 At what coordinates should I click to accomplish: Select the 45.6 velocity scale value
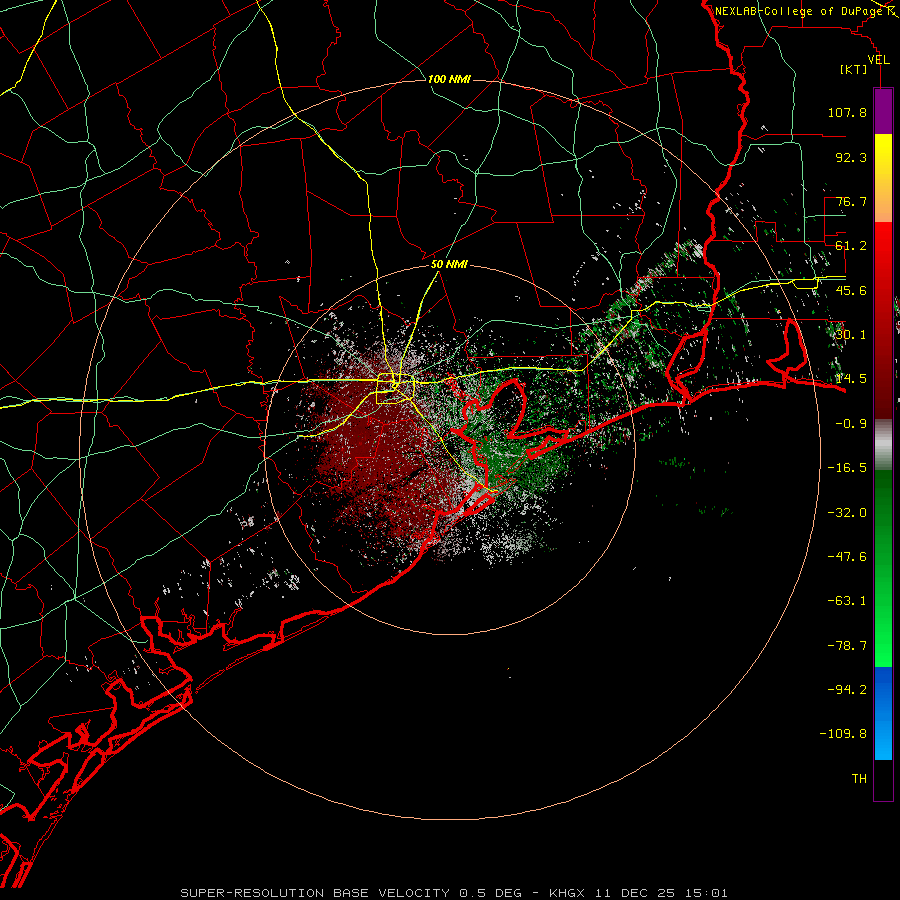[851, 290]
